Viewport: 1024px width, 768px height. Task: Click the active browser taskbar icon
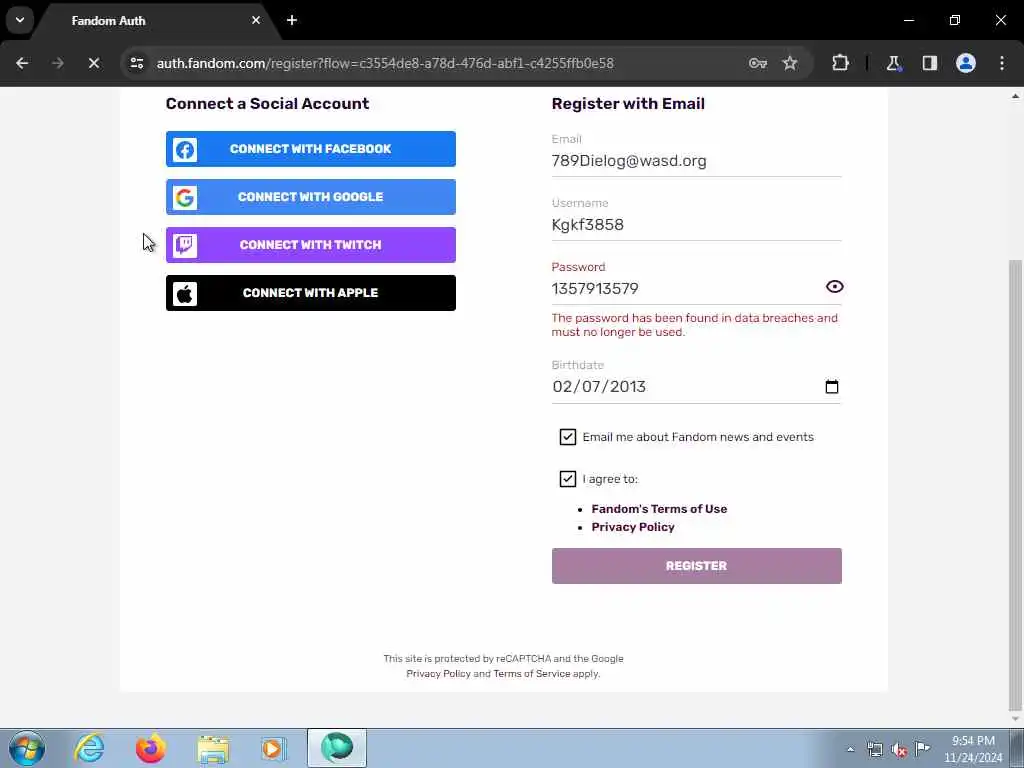pyautogui.click(x=337, y=748)
